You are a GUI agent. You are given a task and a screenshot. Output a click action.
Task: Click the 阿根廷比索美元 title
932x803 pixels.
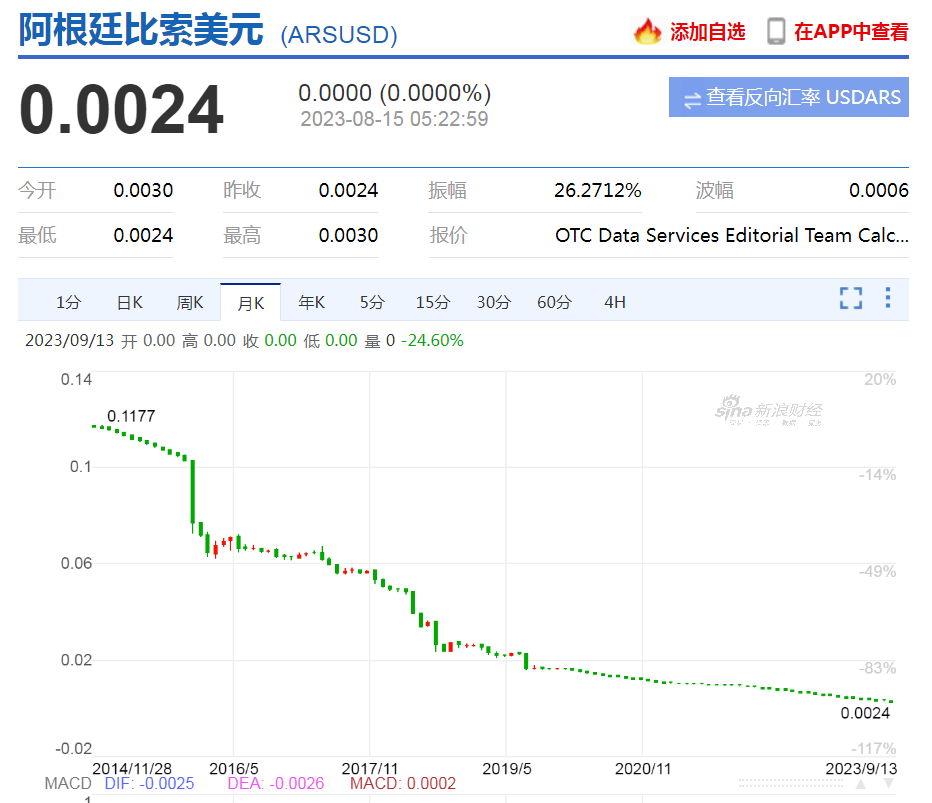141,29
